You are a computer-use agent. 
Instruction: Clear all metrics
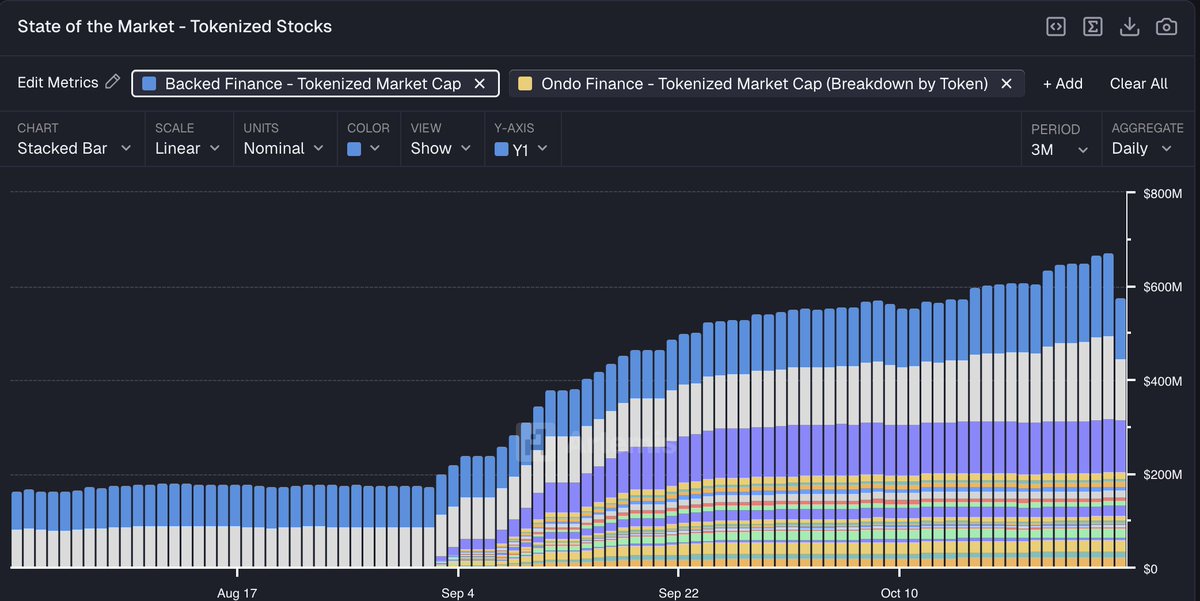coord(1138,84)
